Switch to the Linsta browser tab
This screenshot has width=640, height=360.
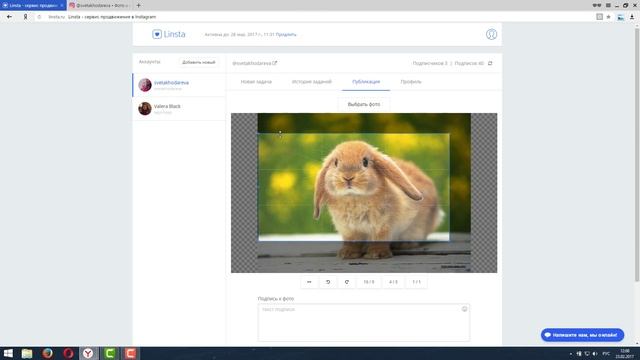[33, 5]
